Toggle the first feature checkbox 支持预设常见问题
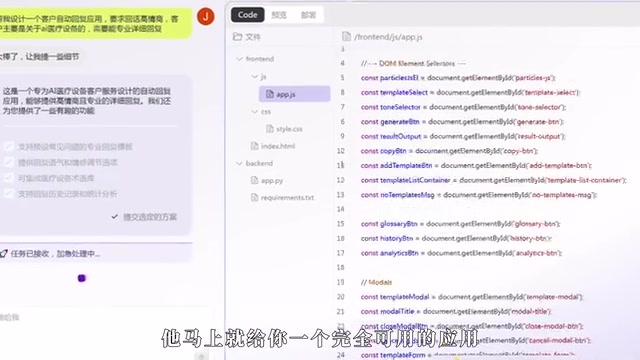This screenshot has height=360, width=640. (x=8, y=147)
